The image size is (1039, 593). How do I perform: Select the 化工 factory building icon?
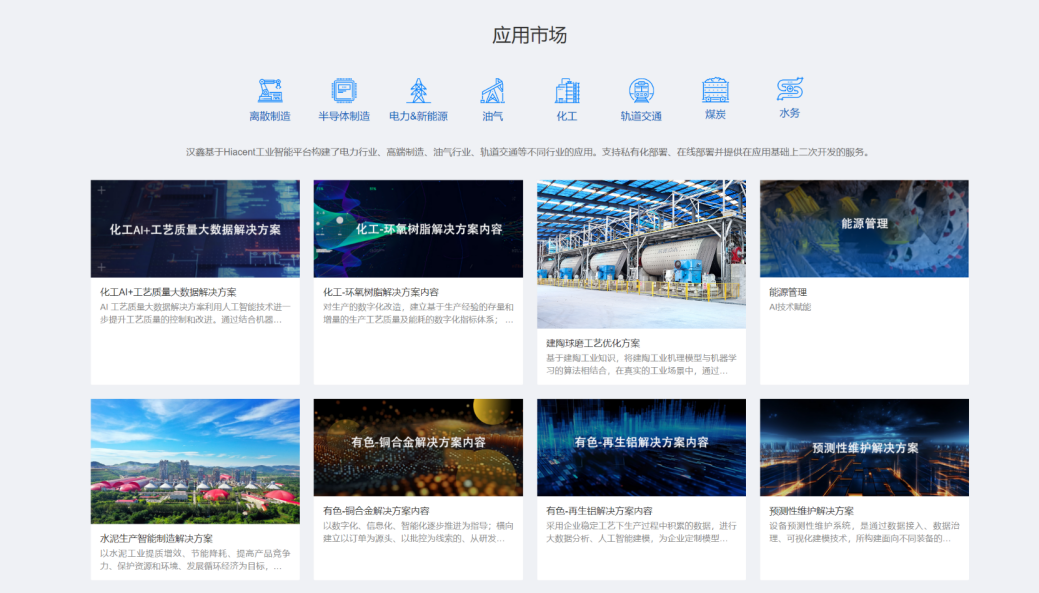tap(567, 90)
